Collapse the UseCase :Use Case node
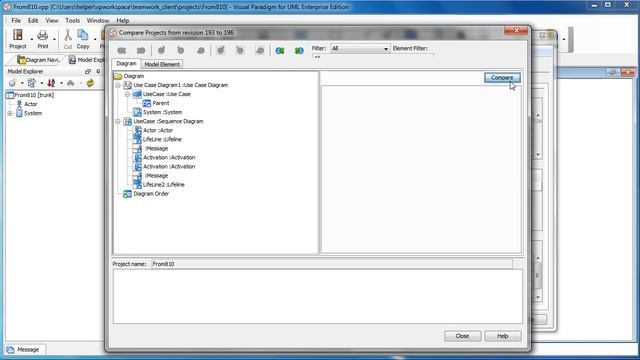The width and height of the screenshot is (640, 360). [x=127, y=94]
